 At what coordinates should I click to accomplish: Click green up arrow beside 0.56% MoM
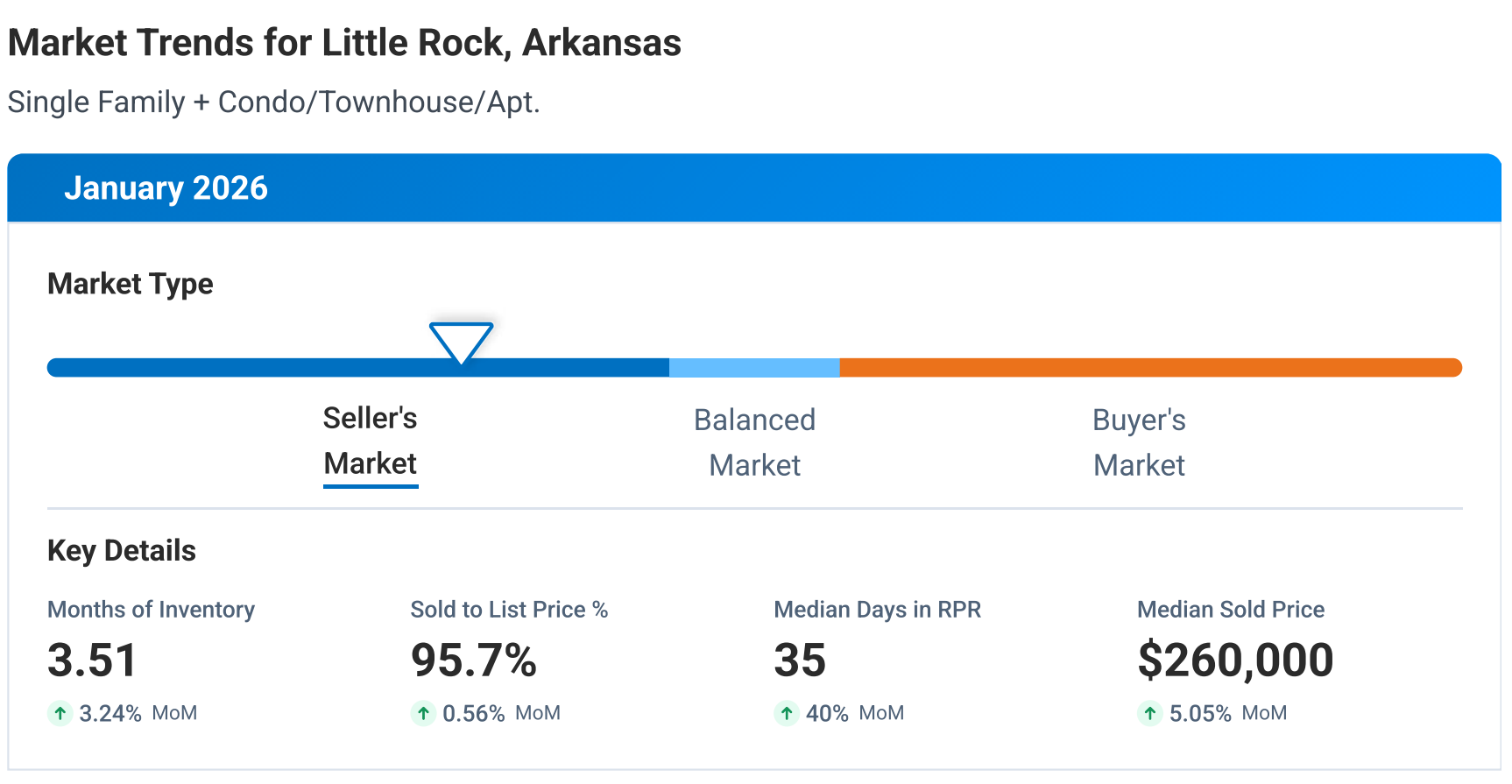click(x=423, y=713)
